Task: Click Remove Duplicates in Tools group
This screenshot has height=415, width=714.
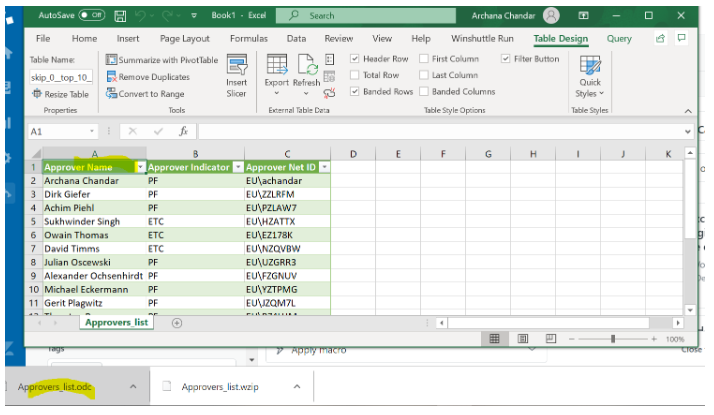Action: (153, 77)
